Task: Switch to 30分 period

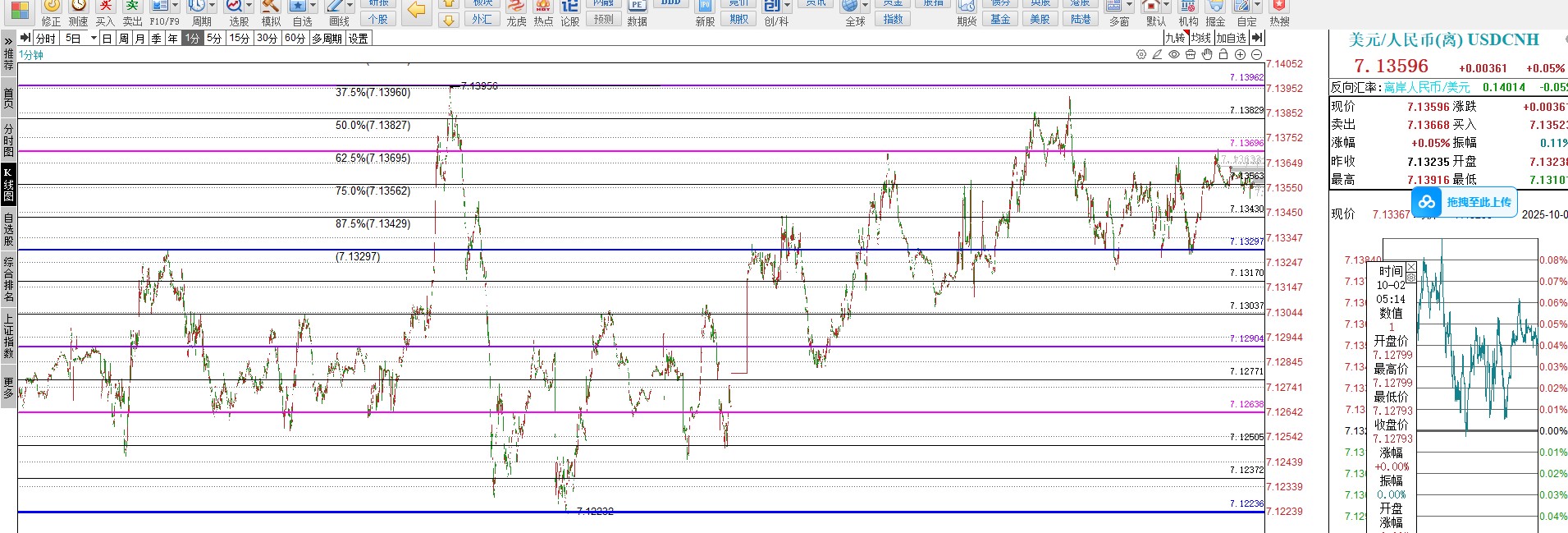Action: click(267, 38)
